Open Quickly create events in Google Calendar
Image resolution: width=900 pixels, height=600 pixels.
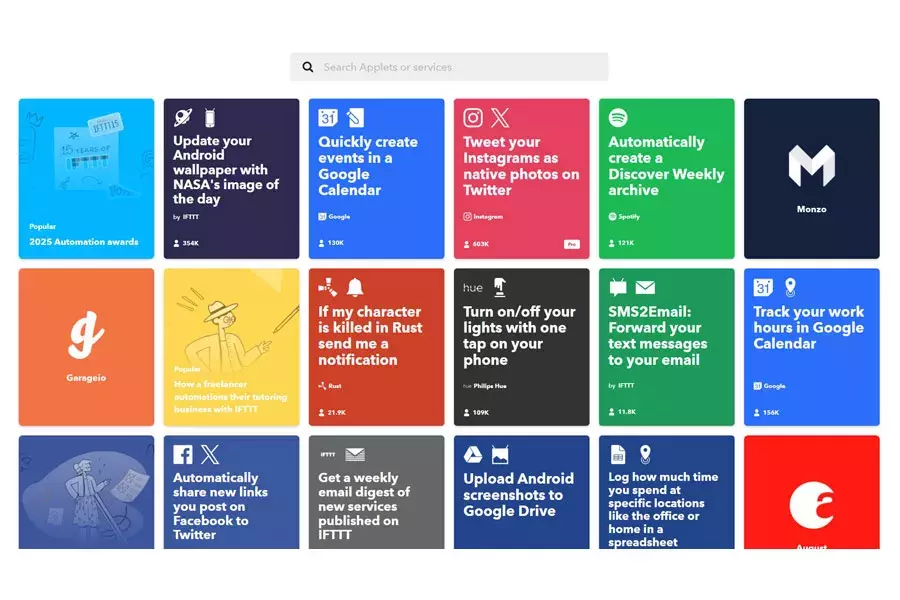point(377,179)
